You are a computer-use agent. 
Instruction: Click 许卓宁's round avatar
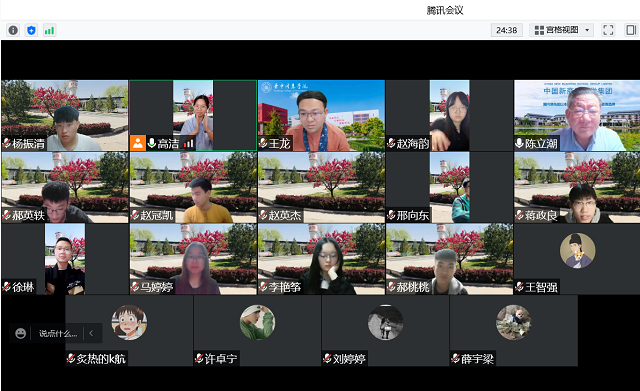tap(258, 322)
